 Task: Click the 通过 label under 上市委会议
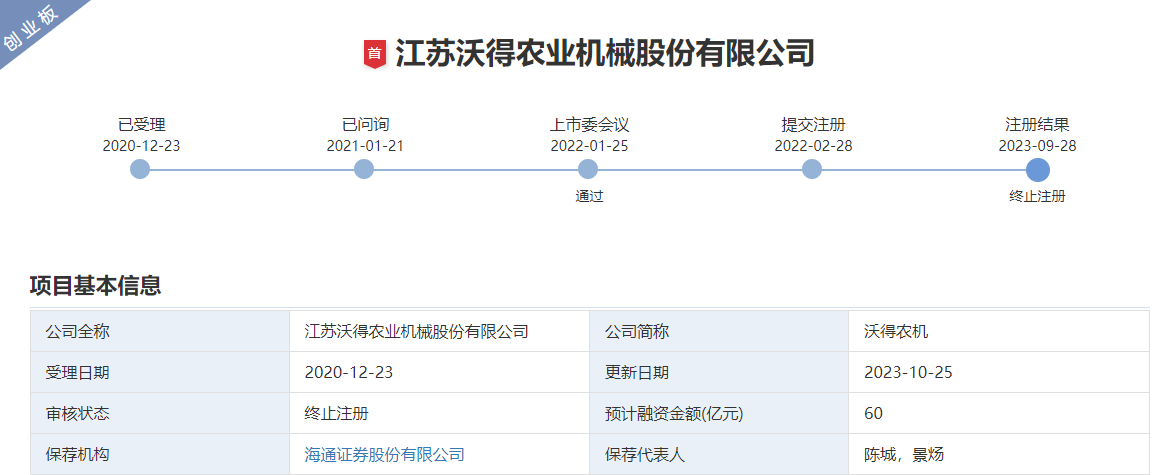[x=589, y=196]
